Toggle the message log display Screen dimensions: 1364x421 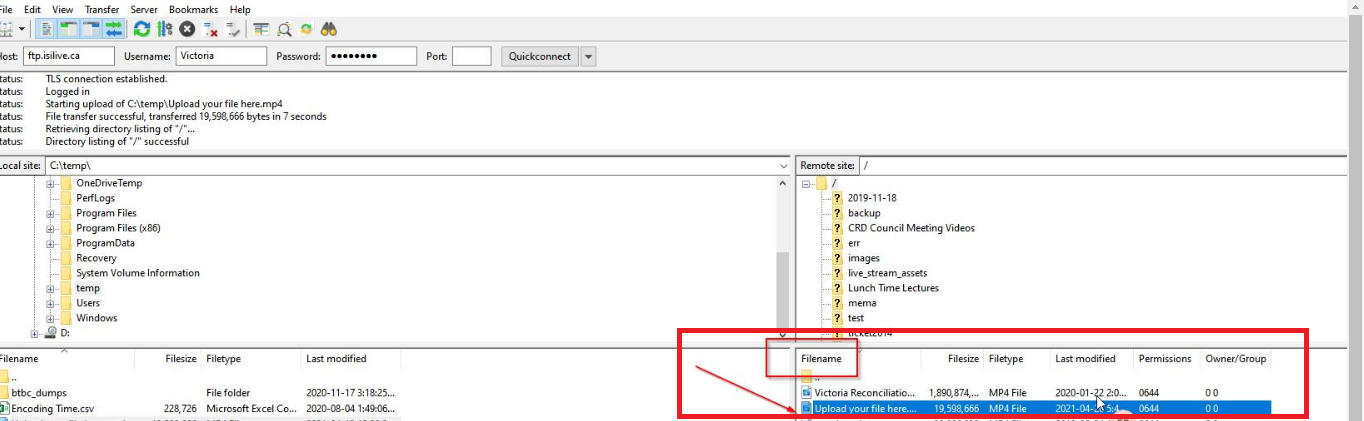point(47,29)
